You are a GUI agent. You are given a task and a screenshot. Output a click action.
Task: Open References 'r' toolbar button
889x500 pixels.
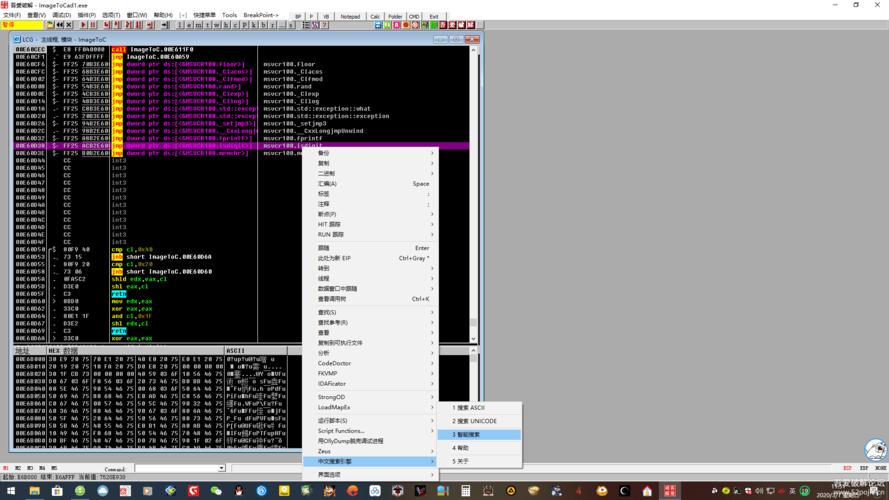click(x=272, y=25)
